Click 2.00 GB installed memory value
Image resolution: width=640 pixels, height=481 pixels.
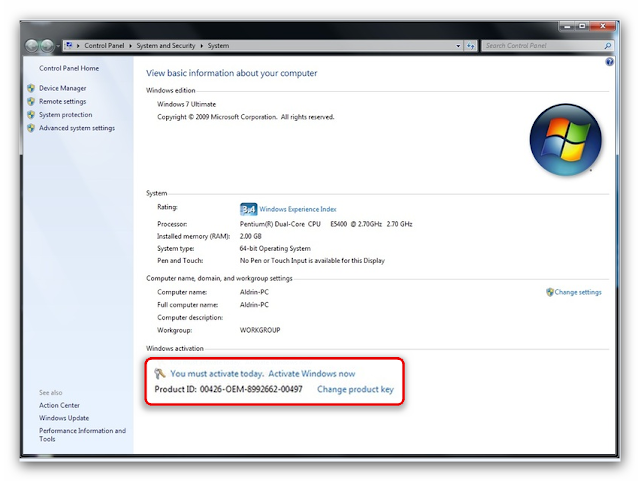click(250, 236)
